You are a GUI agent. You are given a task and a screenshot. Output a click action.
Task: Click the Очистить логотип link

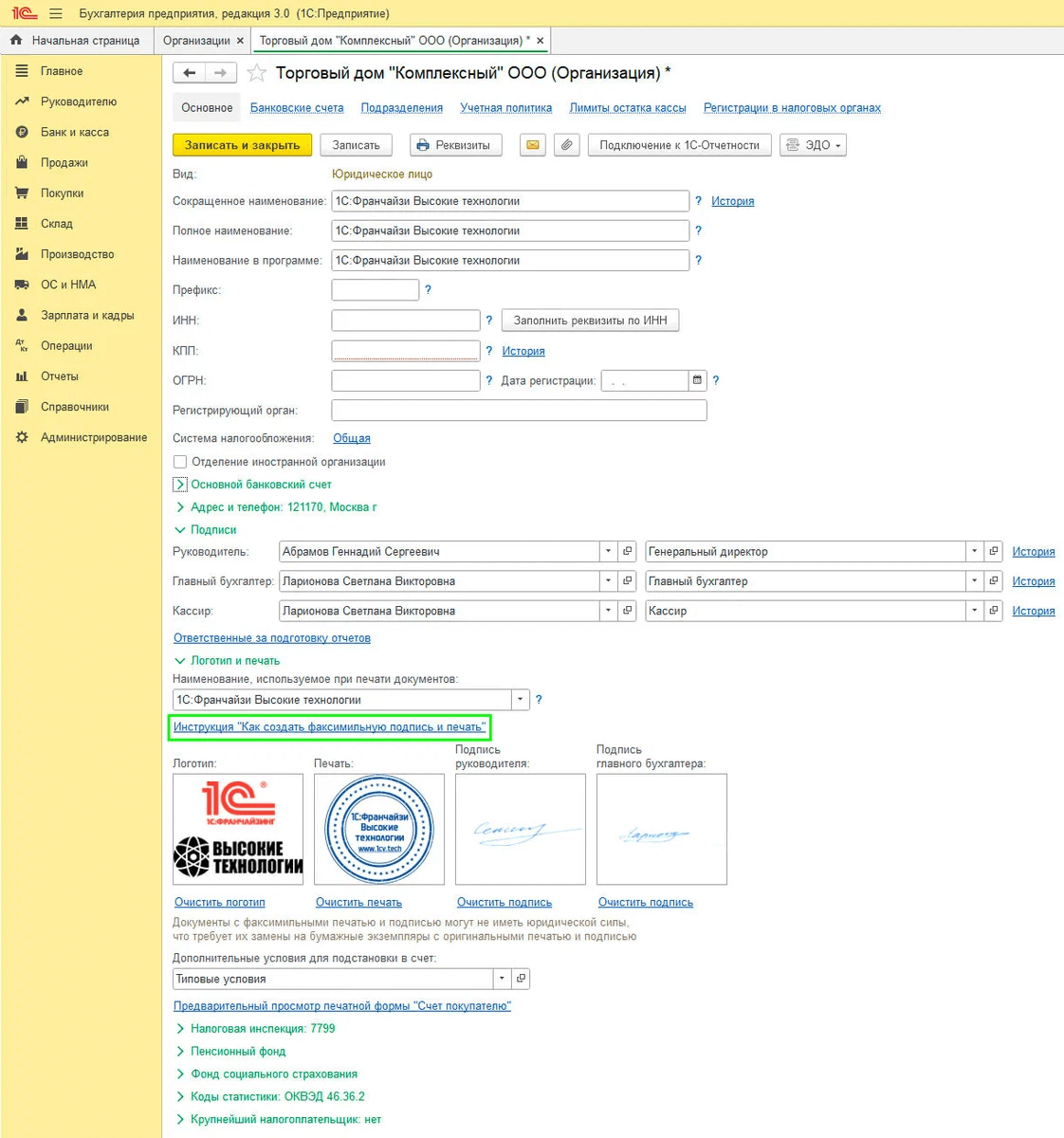coord(220,903)
